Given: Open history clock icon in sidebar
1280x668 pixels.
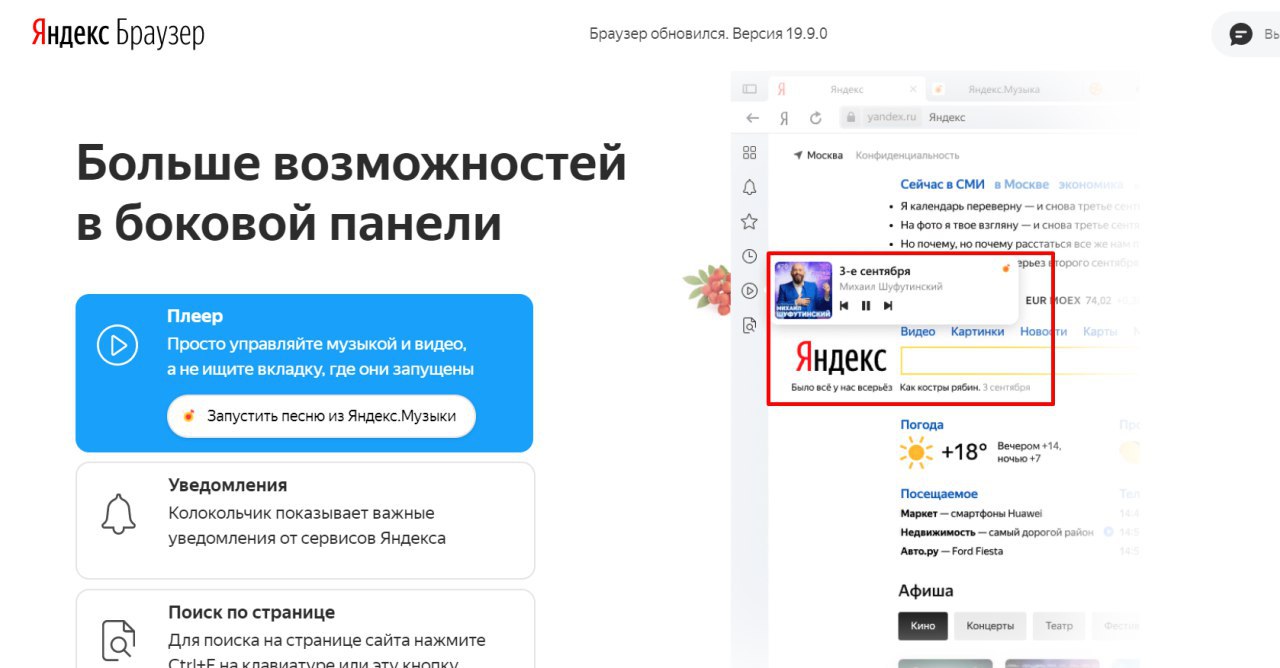Looking at the screenshot, I should click(749, 256).
